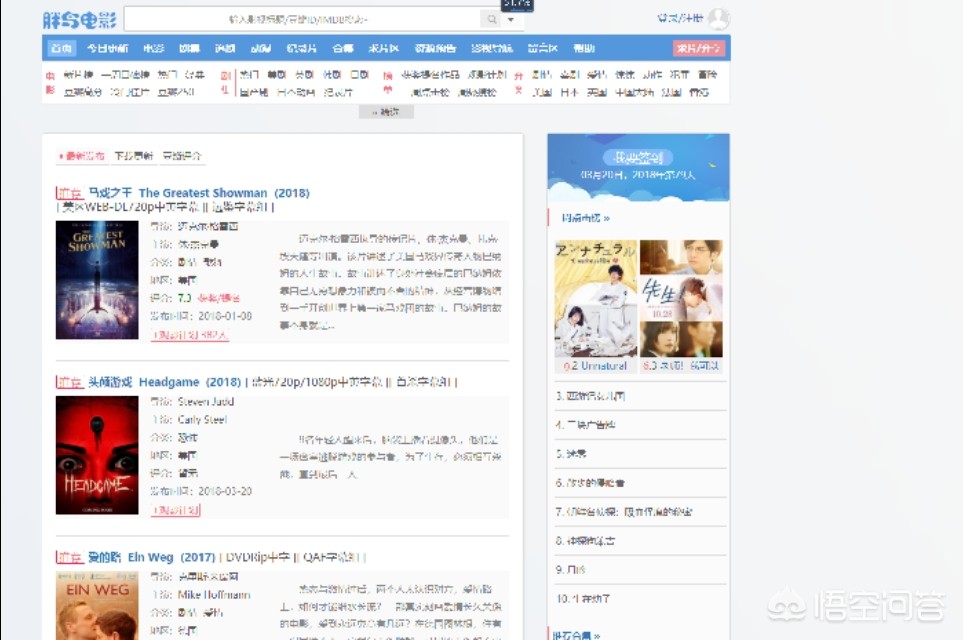Select the 最新发布 list tab

82,156
